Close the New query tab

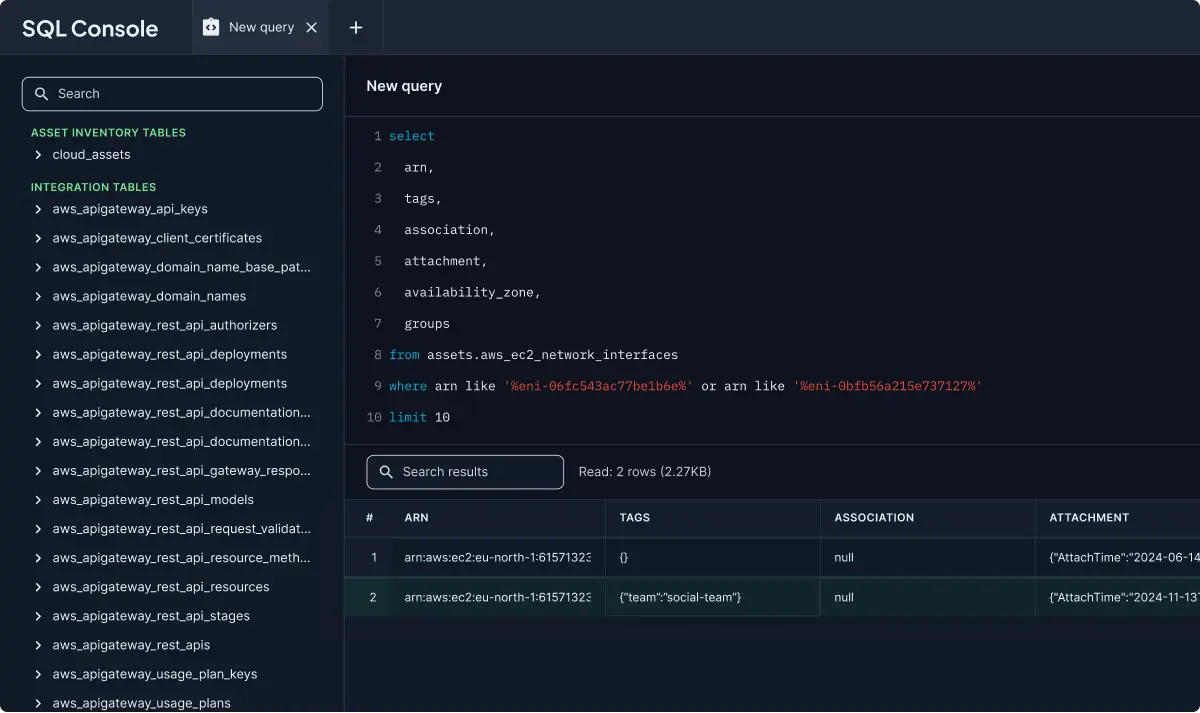[311, 27]
